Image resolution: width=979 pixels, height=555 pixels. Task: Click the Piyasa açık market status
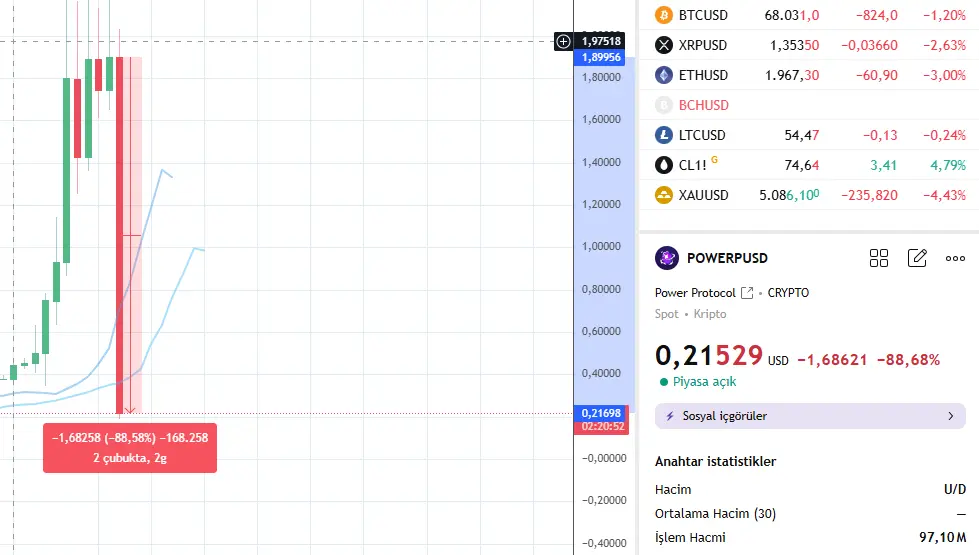coord(704,381)
